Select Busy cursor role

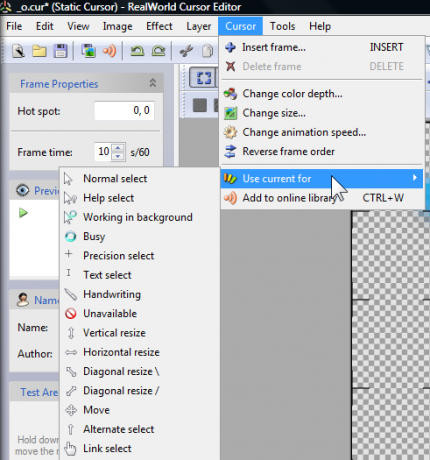pos(140,237)
